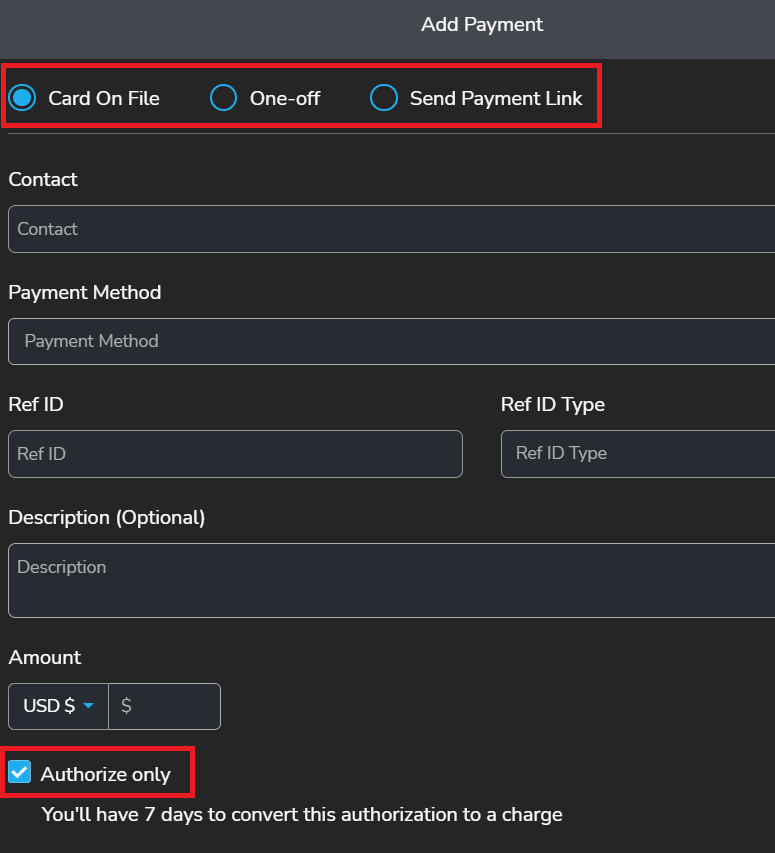The height and width of the screenshot is (853, 775).
Task: Click the Add Payment dialog title
Action: click(482, 25)
